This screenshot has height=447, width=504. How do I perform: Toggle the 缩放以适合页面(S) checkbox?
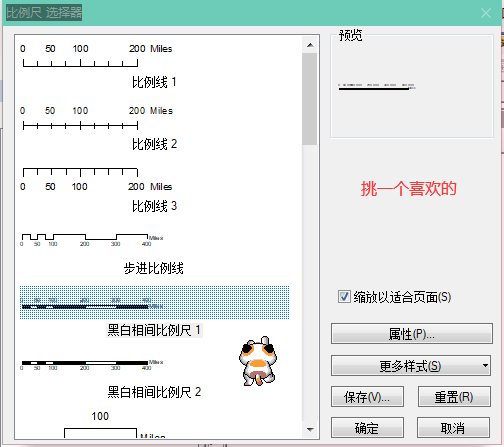point(344,296)
